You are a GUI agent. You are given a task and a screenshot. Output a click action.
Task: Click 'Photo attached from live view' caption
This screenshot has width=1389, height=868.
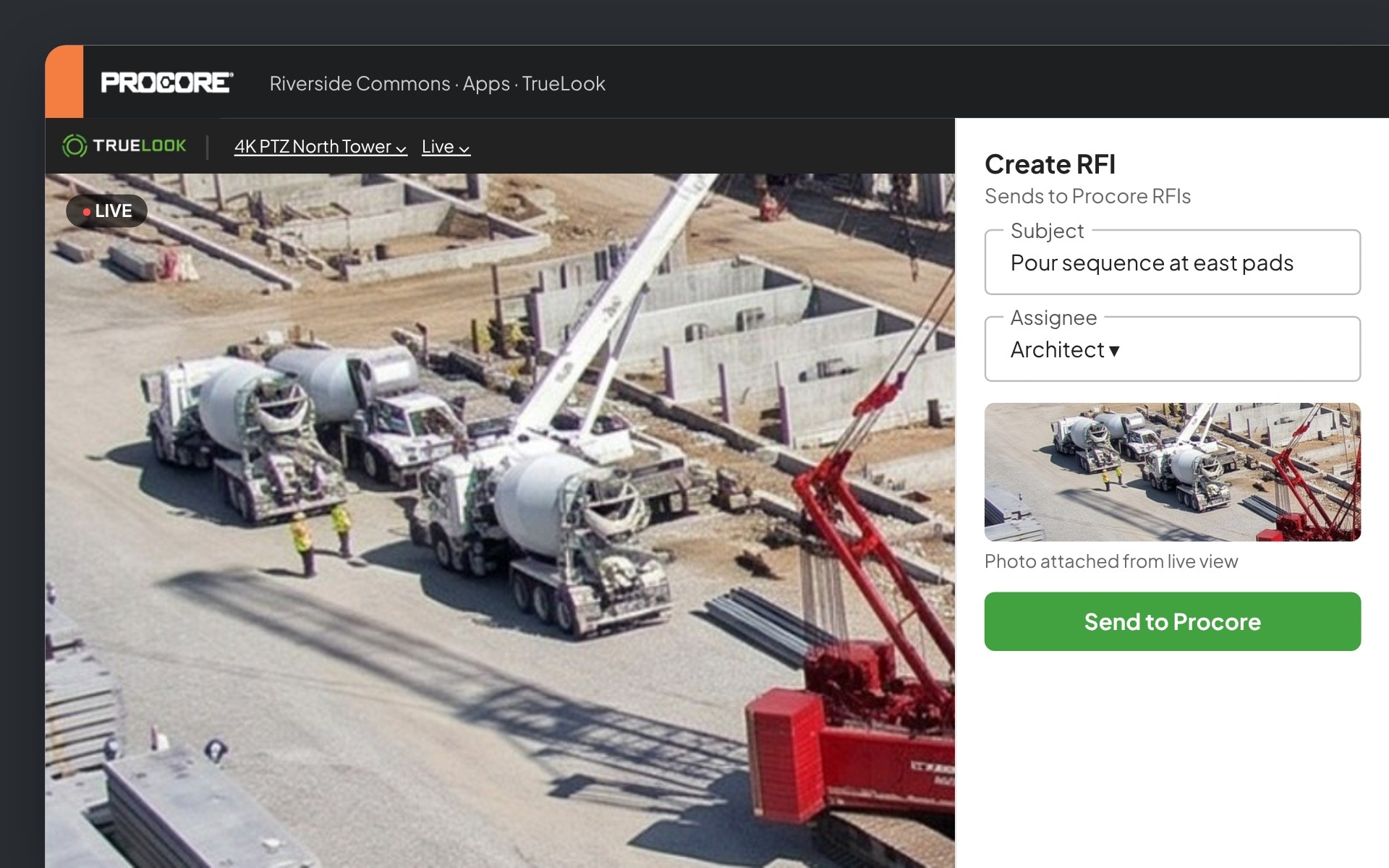click(1110, 561)
